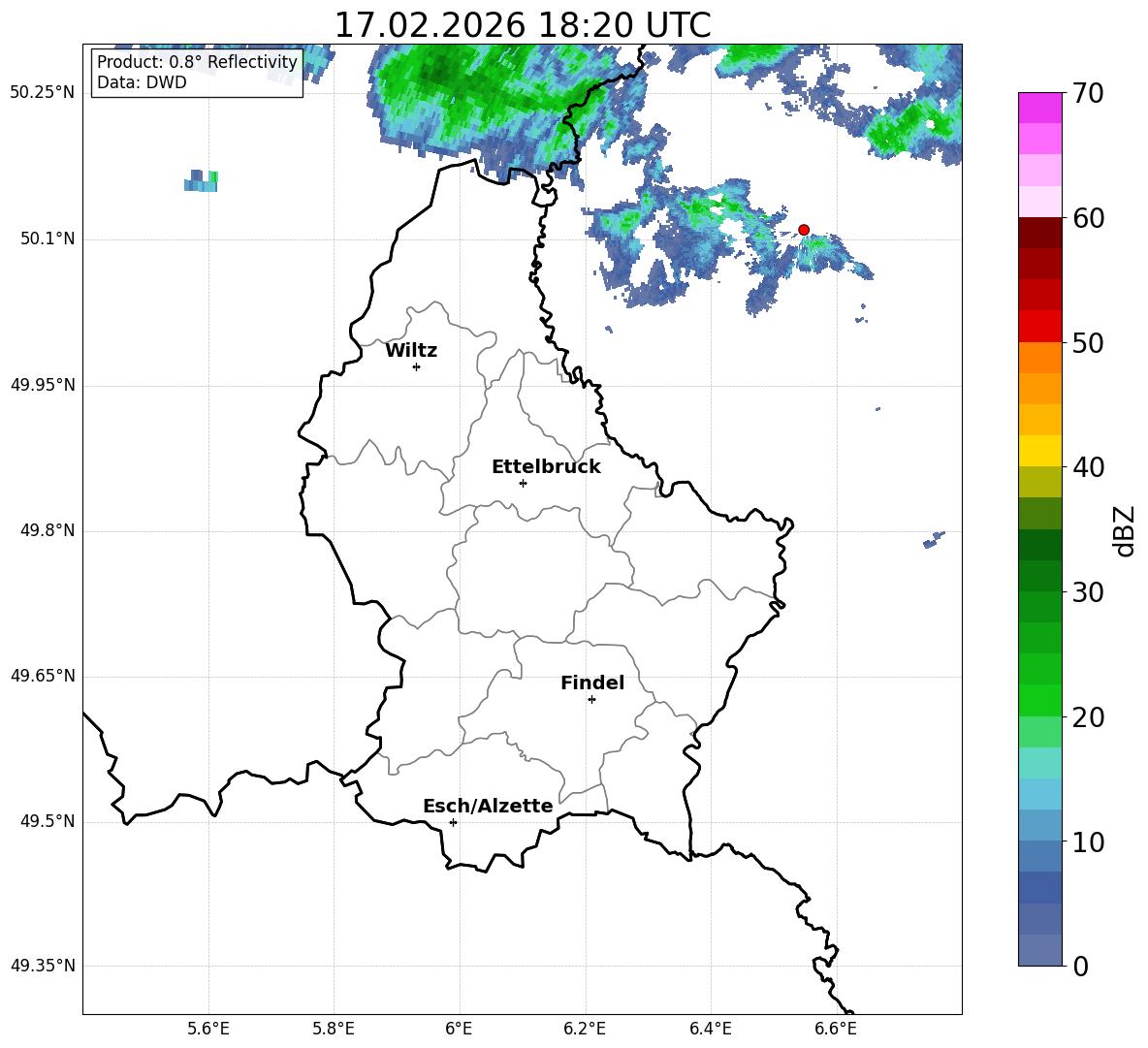Click the 'dBZ' colorbar label
Screen dimensions: 1148x1048
coord(1124,530)
